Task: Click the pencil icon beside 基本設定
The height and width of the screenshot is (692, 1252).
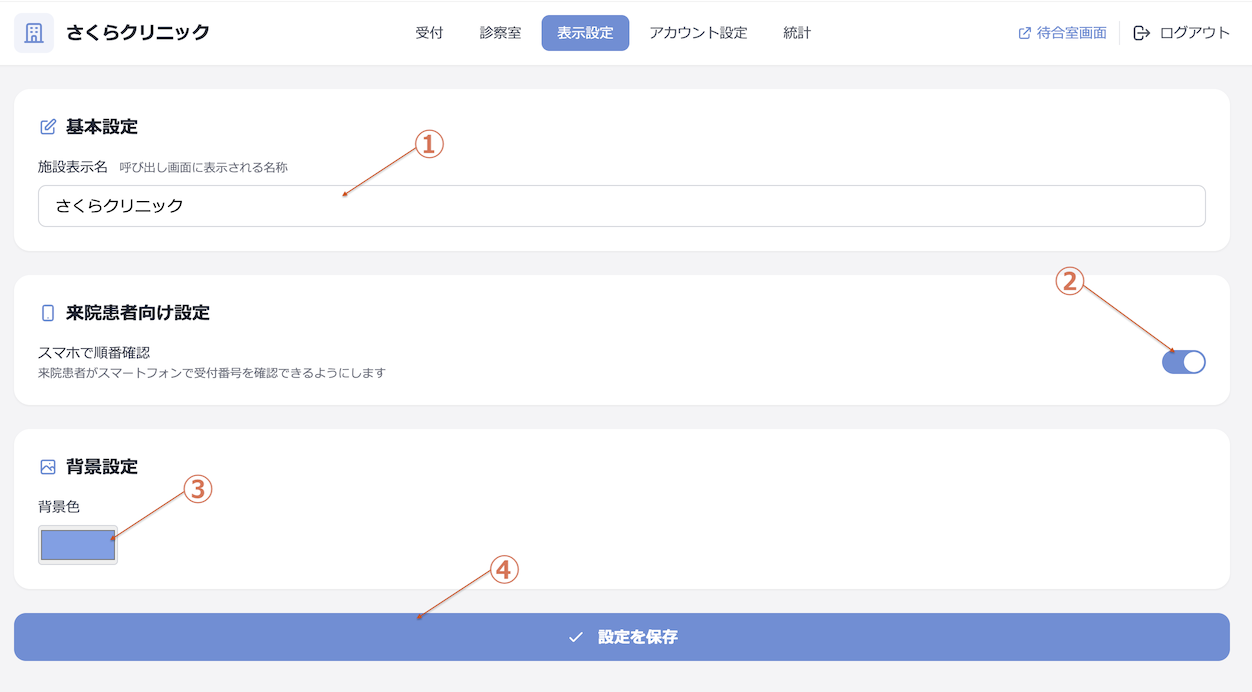Action: [x=47, y=125]
